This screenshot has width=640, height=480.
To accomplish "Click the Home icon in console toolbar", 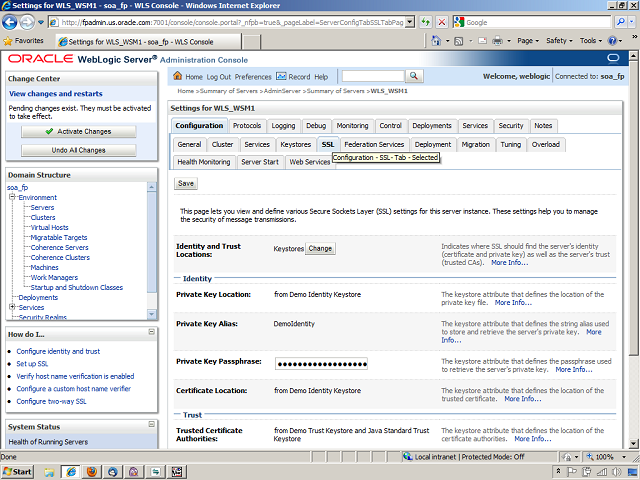I will click(178, 77).
